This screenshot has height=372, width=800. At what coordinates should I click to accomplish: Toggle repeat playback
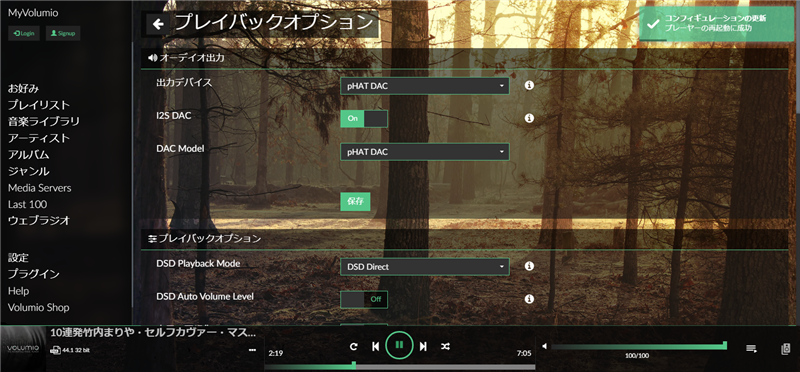[354, 346]
